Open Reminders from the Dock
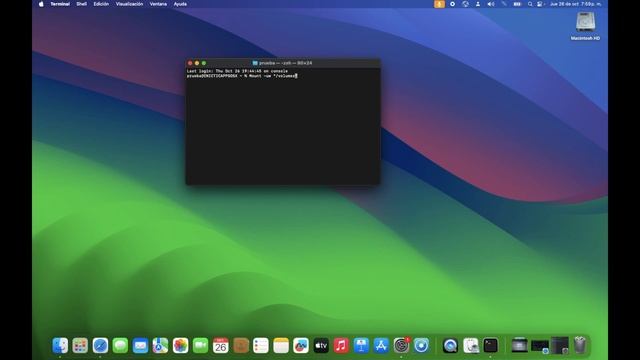The image size is (640, 360). (x=261, y=346)
